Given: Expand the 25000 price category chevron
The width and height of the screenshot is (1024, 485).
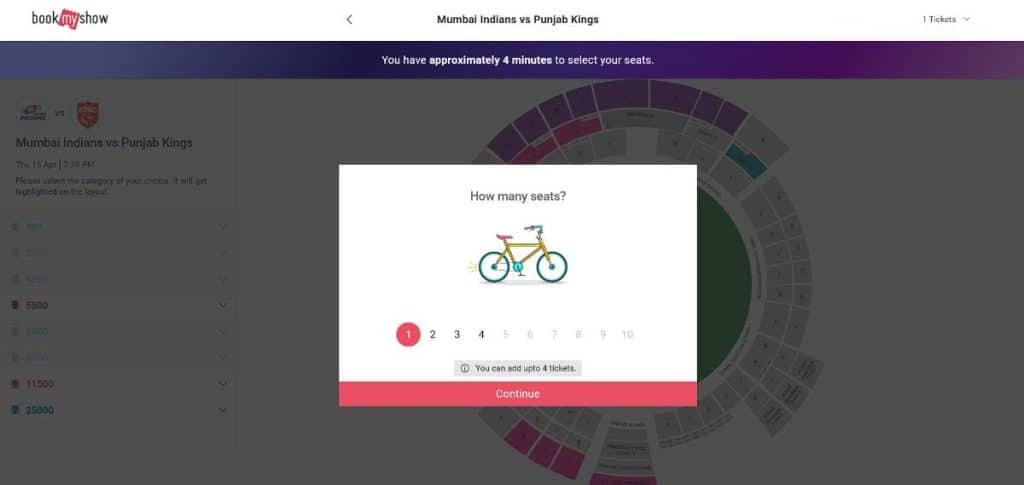Looking at the screenshot, I should click(x=223, y=410).
